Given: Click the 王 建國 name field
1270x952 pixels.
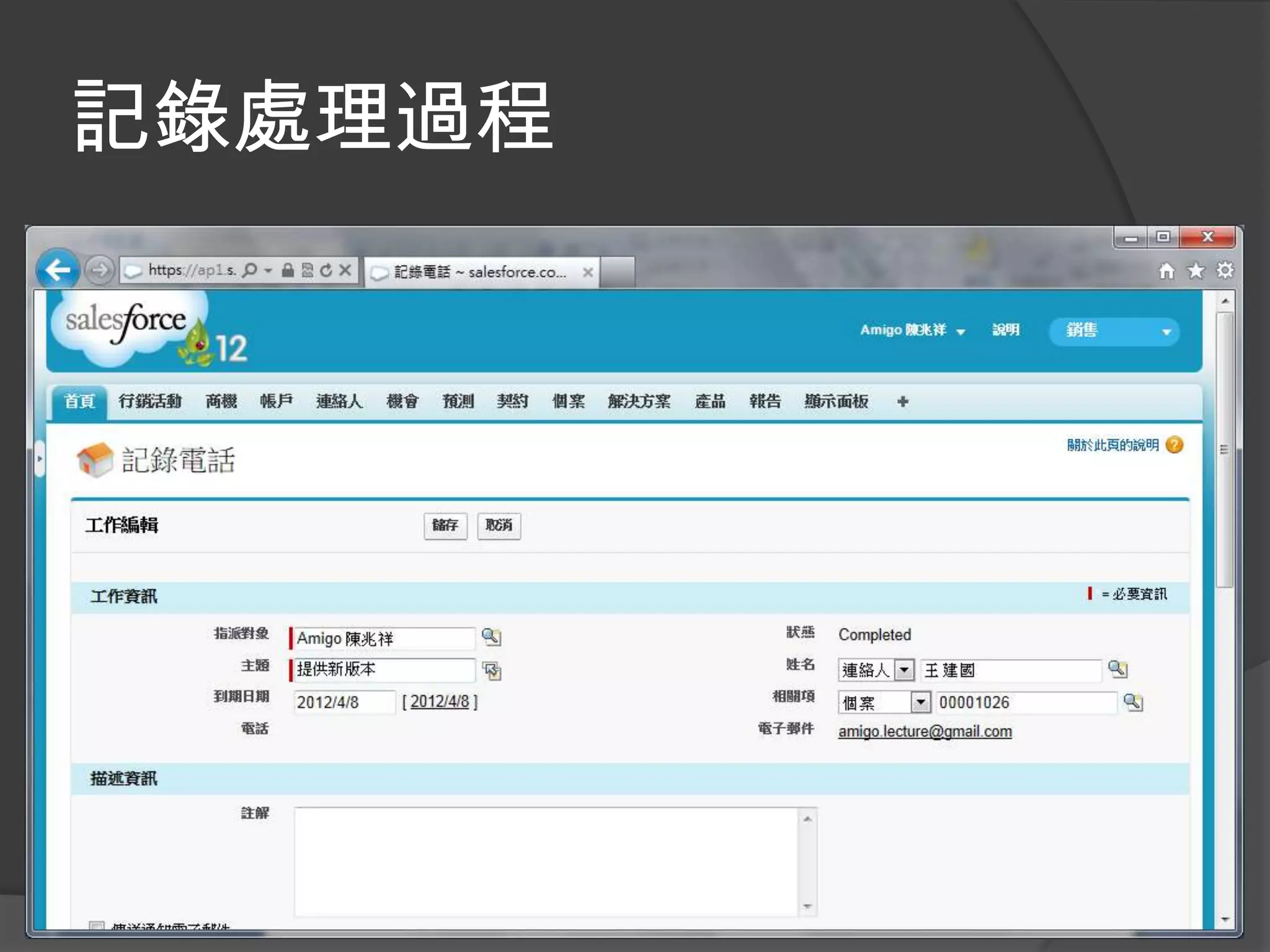Looking at the screenshot, I should pyautogui.click(x=1010, y=670).
